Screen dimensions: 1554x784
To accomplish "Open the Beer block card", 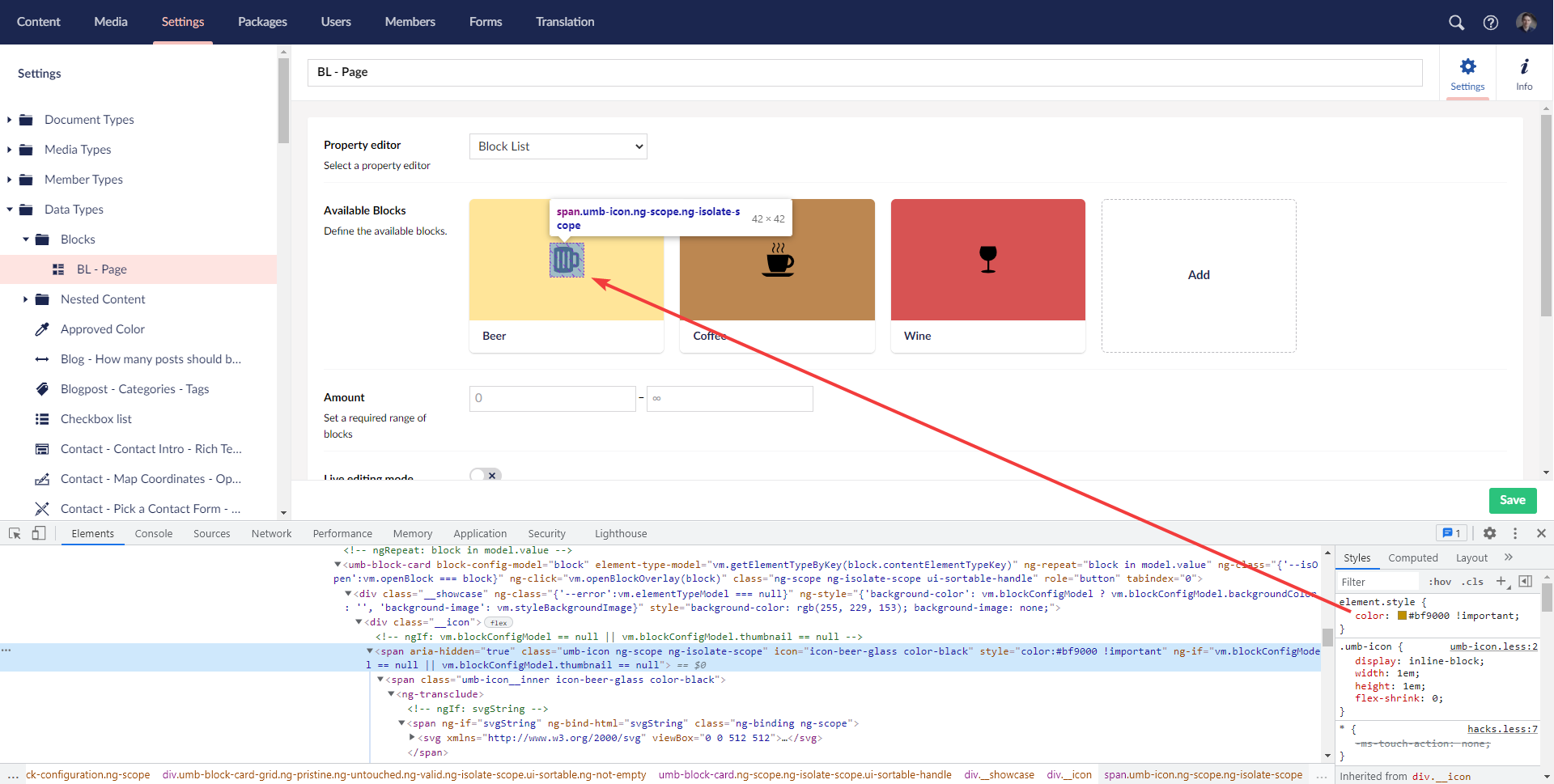I will [x=567, y=276].
